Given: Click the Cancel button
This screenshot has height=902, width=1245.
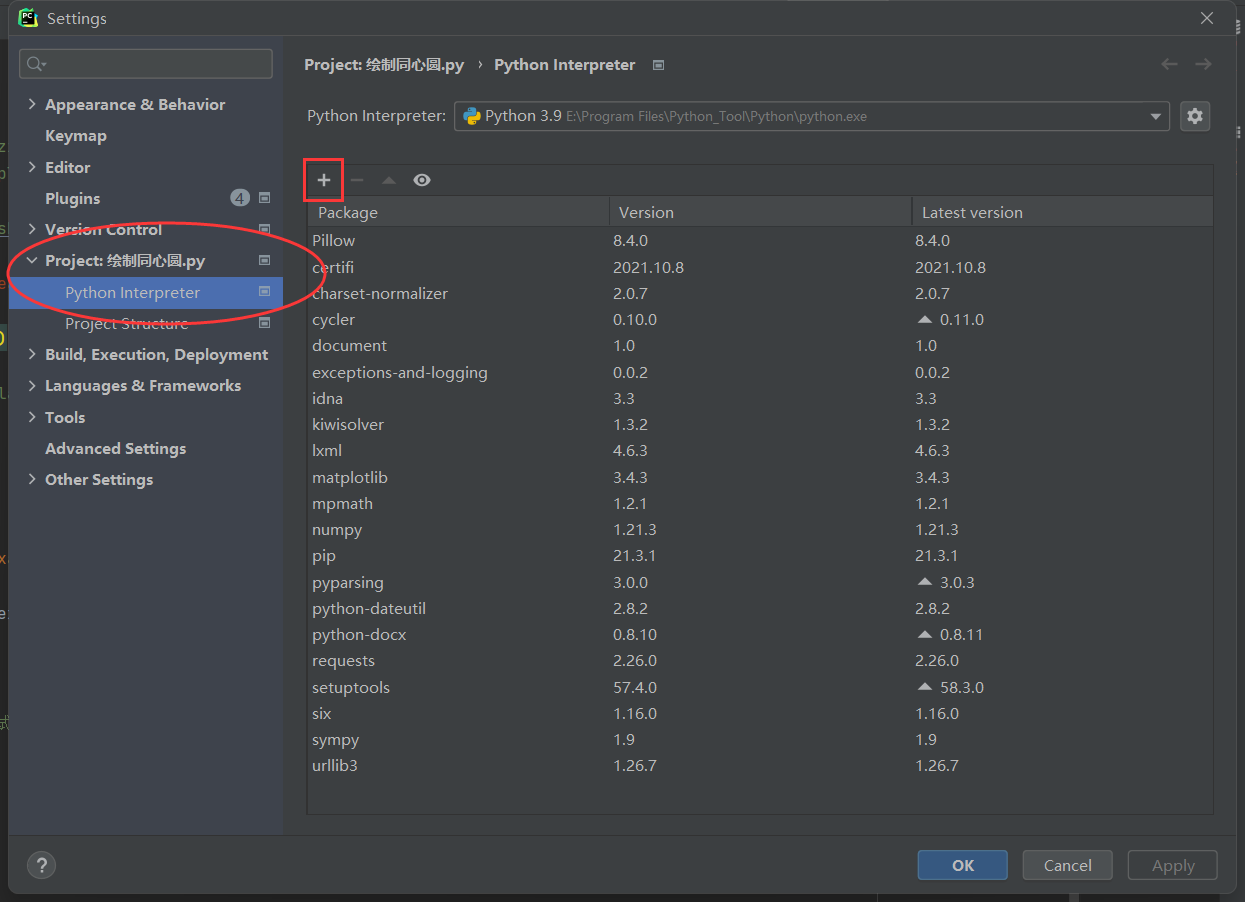Looking at the screenshot, I should point(1068,865).
